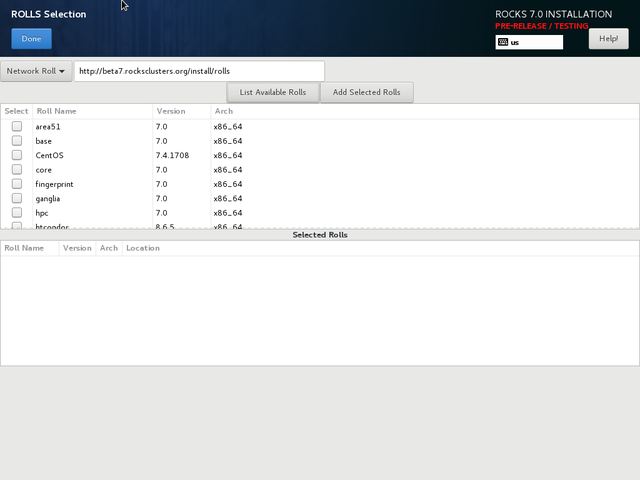Tick the hpc roll checkbox
Screen dimensions: 640x480
click(17, 213)
